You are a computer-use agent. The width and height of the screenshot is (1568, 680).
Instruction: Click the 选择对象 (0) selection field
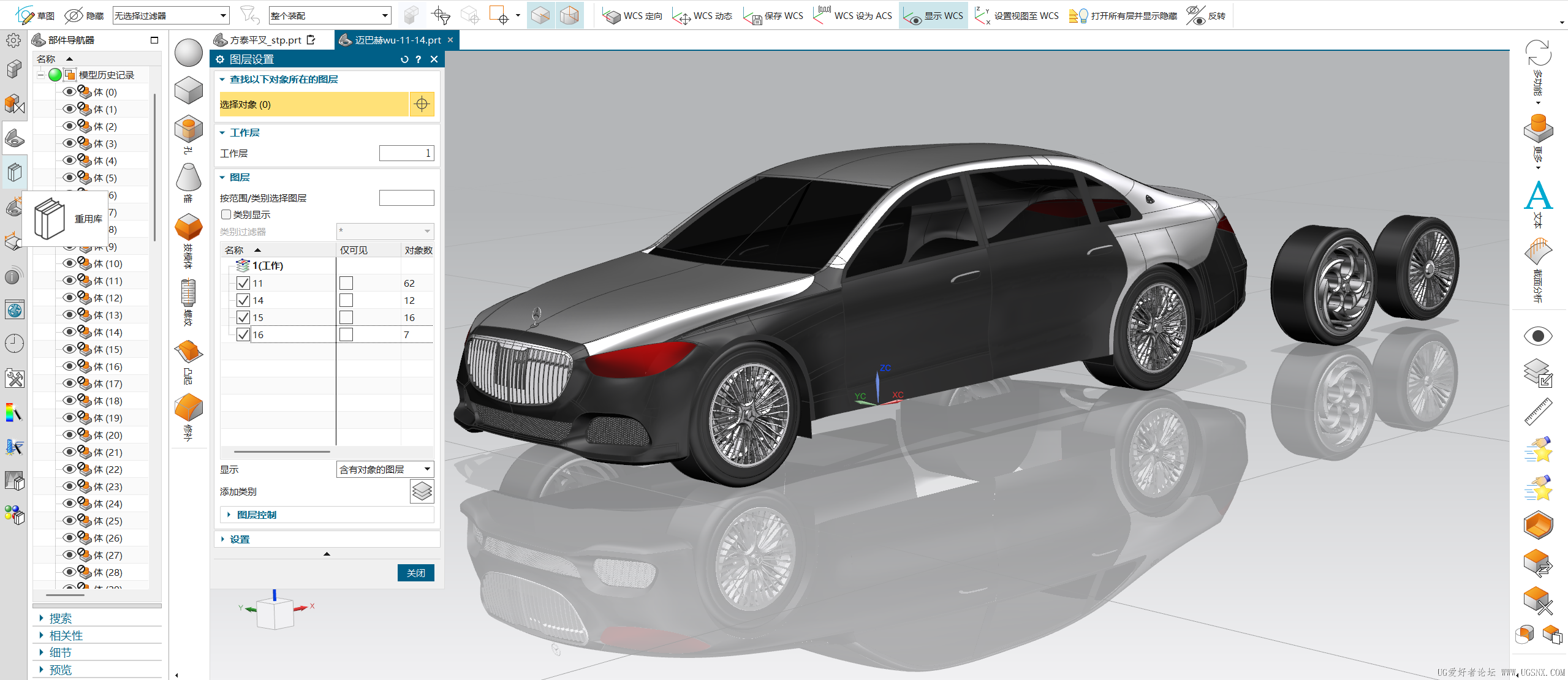[x=314, y=104]
